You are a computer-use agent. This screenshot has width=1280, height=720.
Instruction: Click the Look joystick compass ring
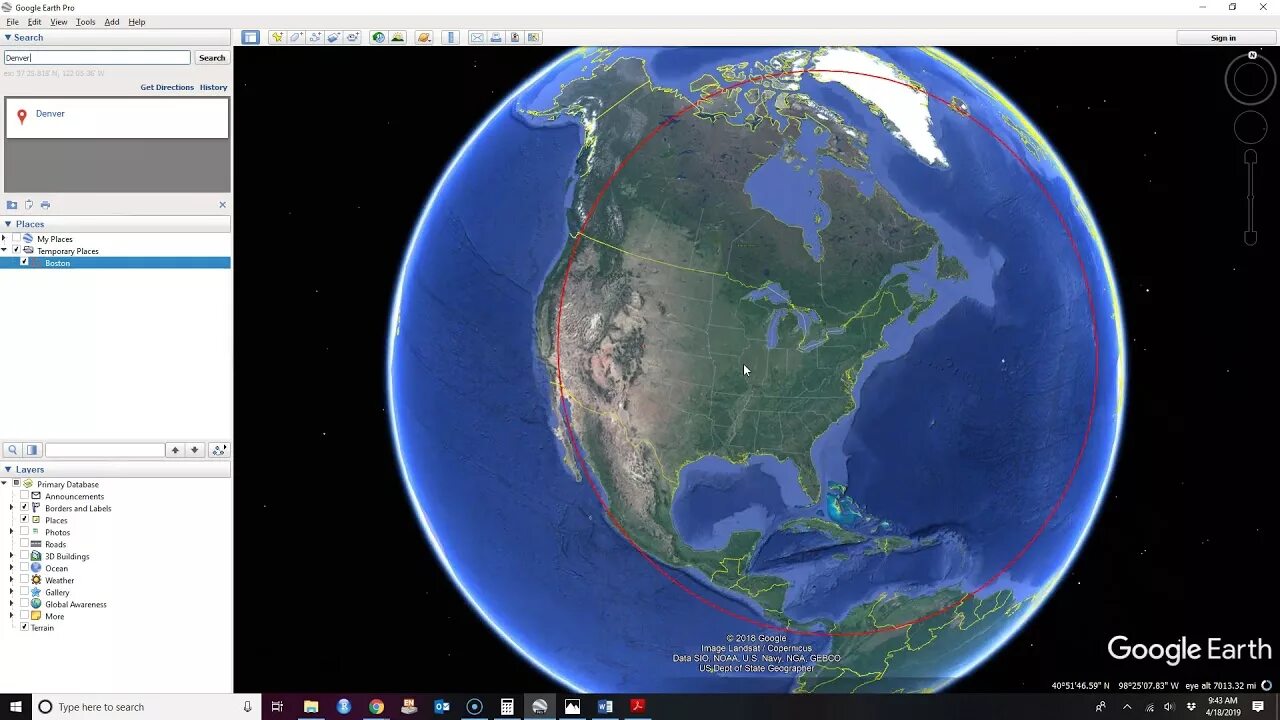point(1250,80)
